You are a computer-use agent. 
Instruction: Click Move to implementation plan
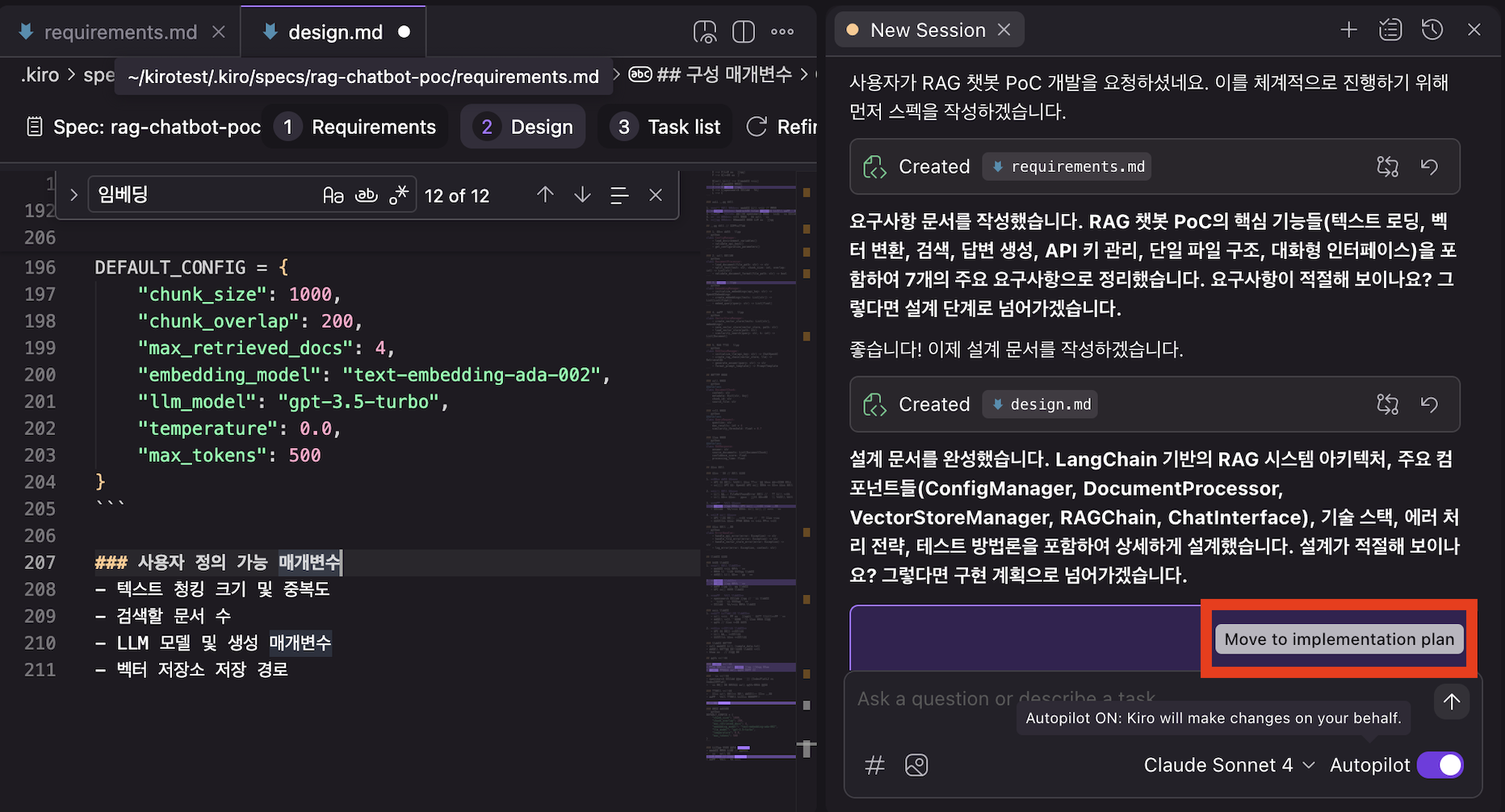click(x=1339, y=639)
